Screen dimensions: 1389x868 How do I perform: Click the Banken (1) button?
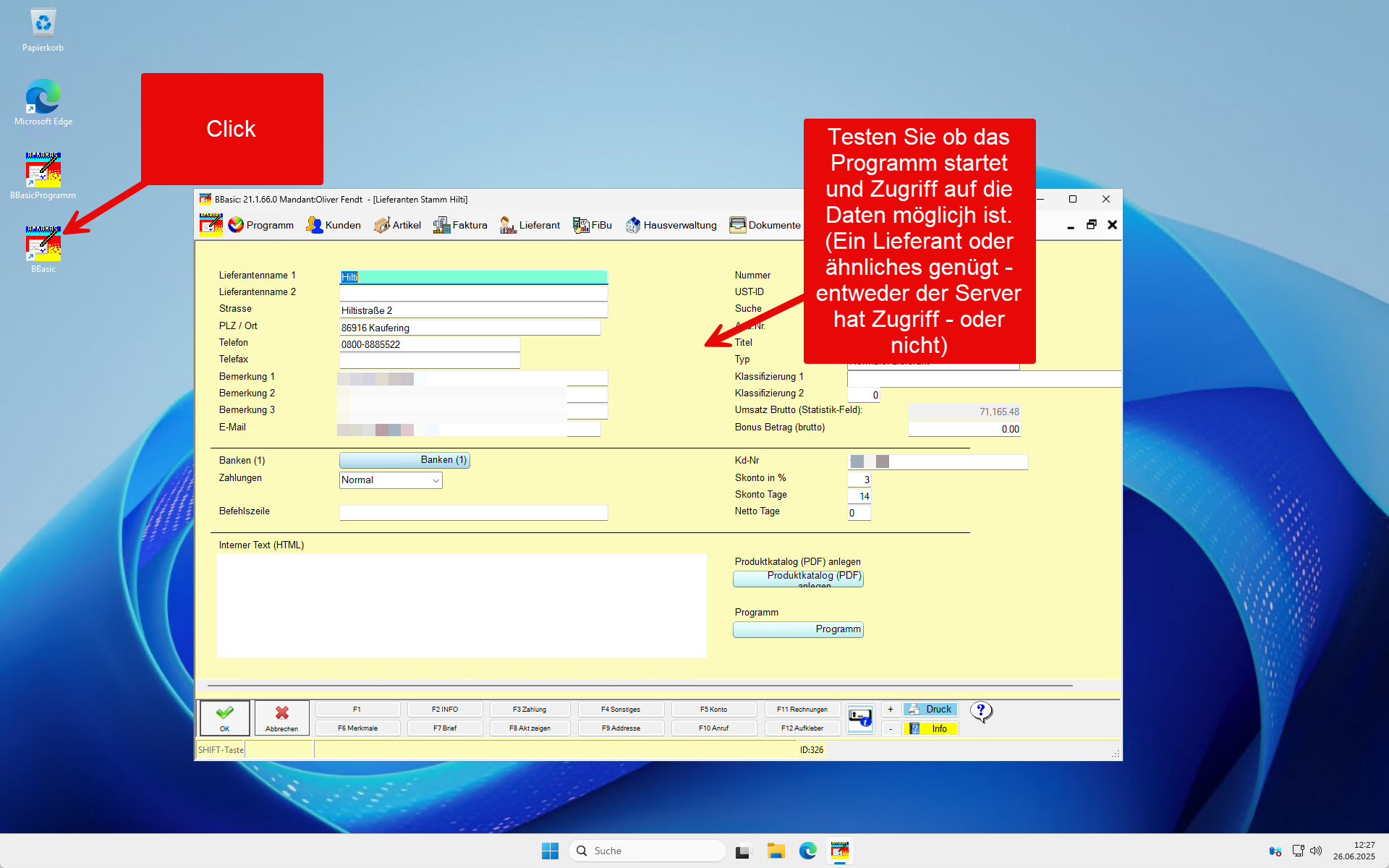[x=404, y=460]
